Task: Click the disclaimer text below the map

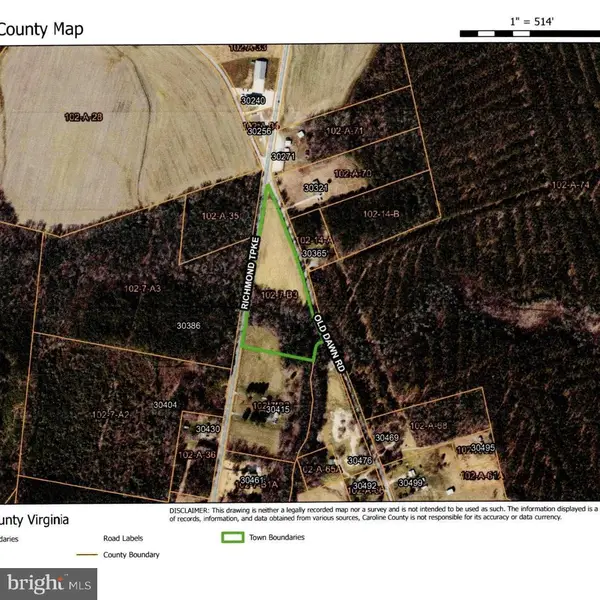Action: 380,512
